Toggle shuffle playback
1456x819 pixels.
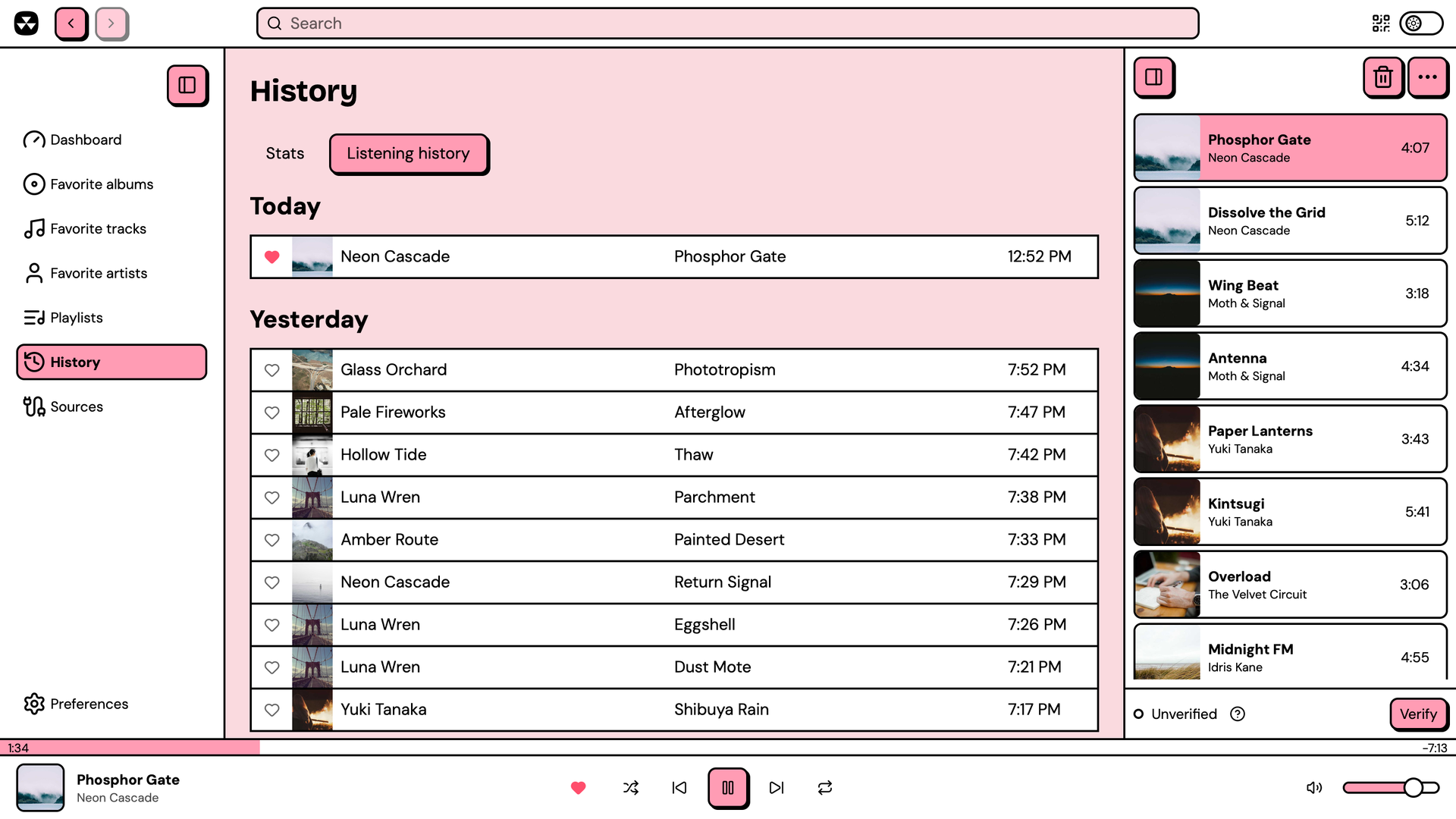631,788
